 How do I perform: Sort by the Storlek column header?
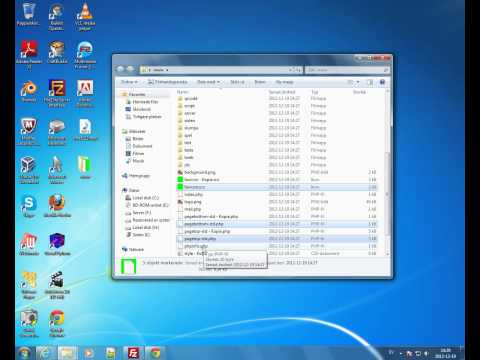pyautogui.click(x=359, y=92)
